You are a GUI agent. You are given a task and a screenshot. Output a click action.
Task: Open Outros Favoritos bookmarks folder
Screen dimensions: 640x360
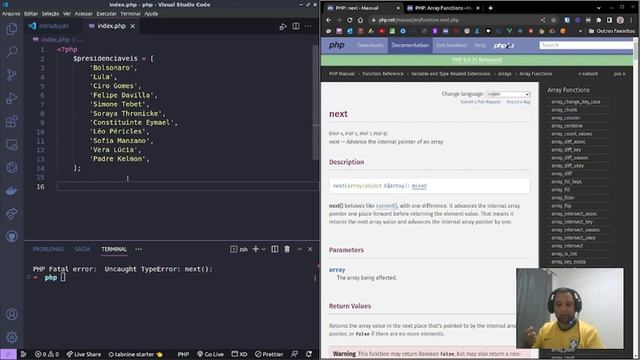pyautogui.click(x=611, y=31)
